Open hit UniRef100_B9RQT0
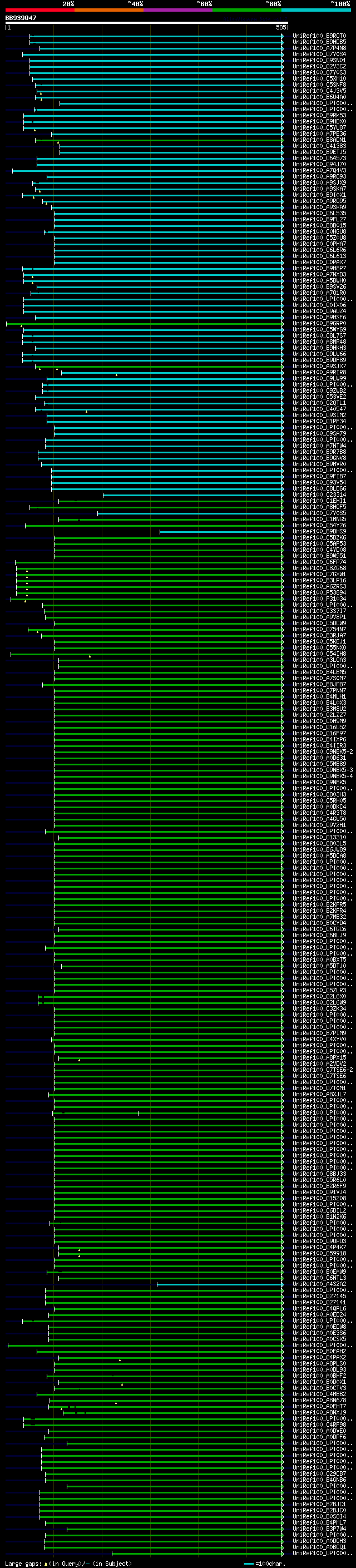This screenshot has height=1568, width=356. point(319,36)
